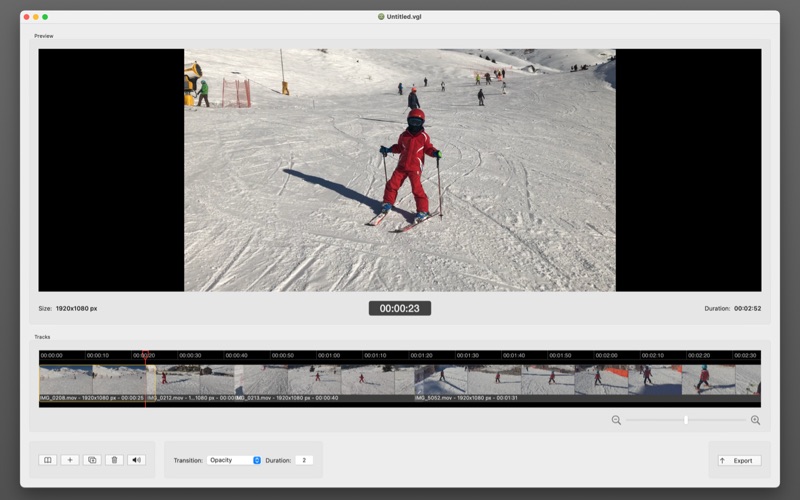Click the red playhead marker on ruler
This screenshot has height=500, width=800.
pos(145,354)
